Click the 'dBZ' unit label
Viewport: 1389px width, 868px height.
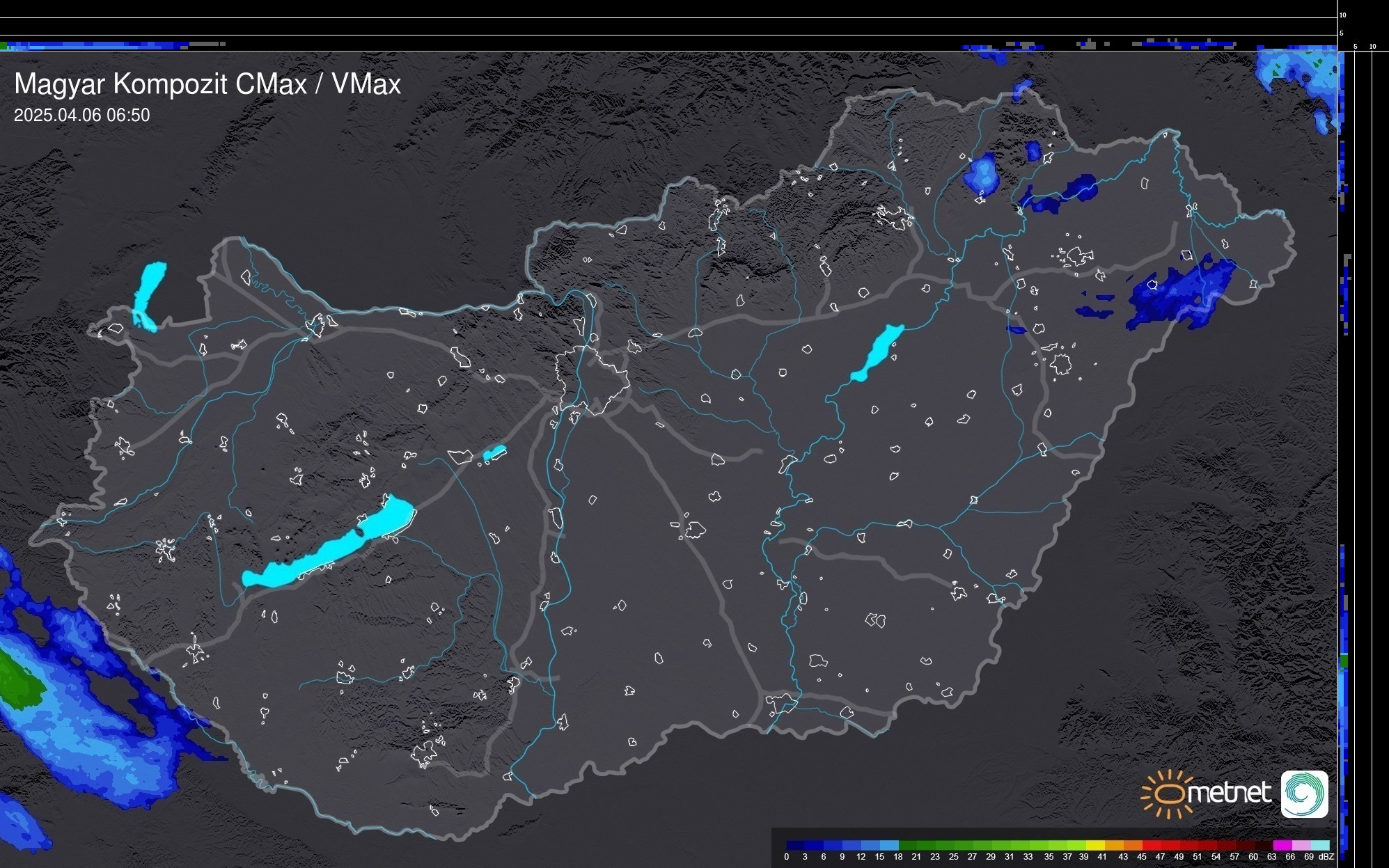click(1326, 857)
